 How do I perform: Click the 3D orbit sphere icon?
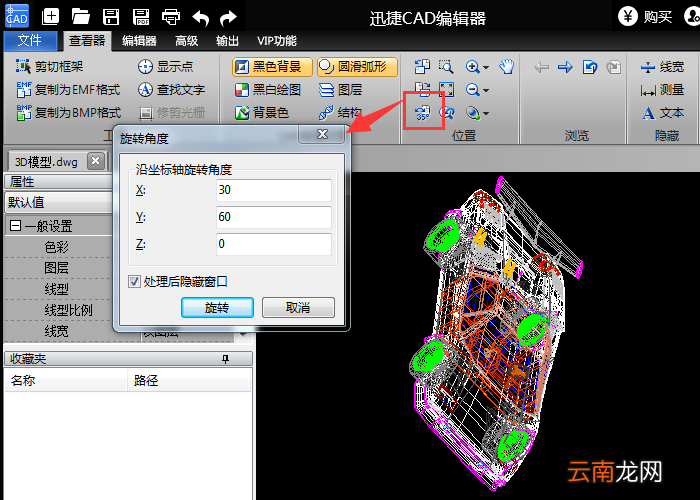[x=472, y=112]
